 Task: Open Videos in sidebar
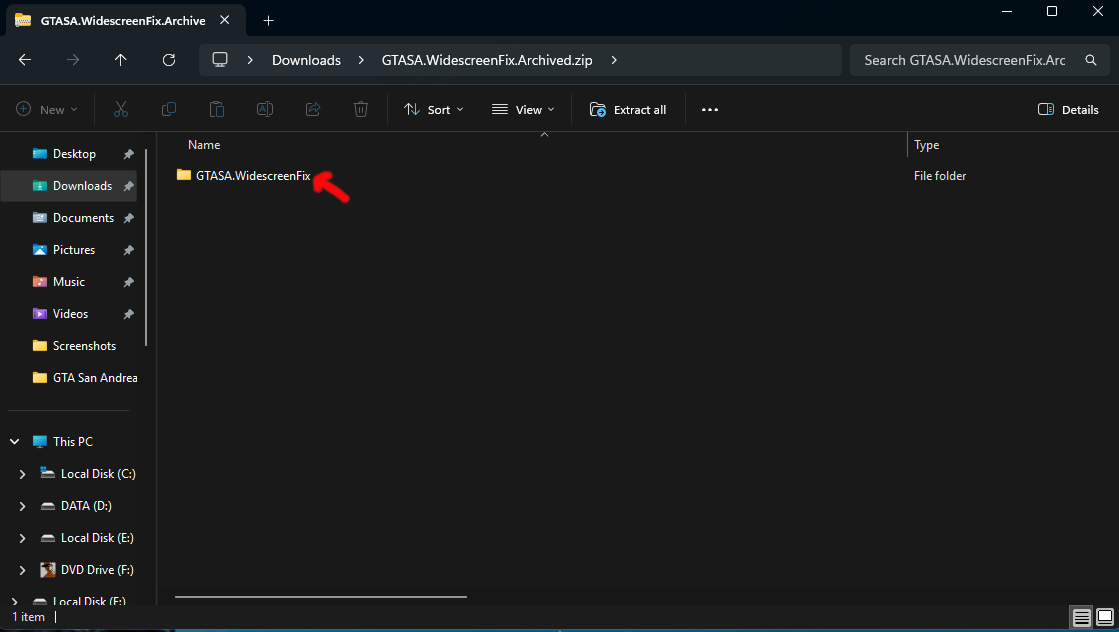pyautogui.click(x=69, y=314)
